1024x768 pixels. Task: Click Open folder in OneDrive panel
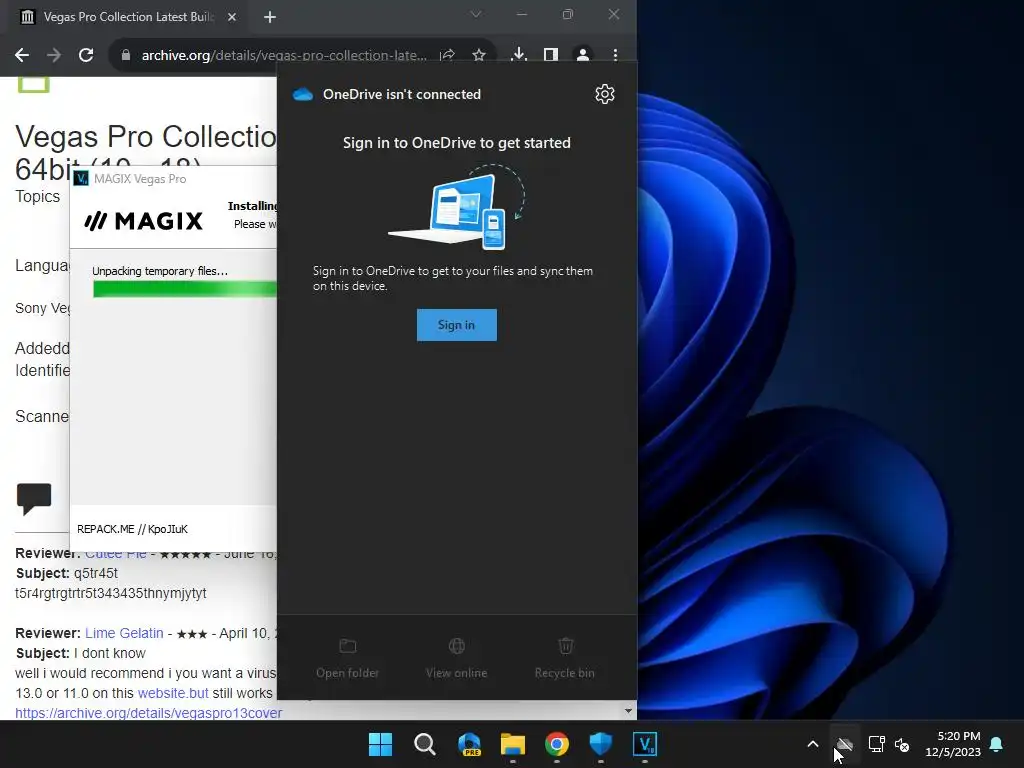347,658
